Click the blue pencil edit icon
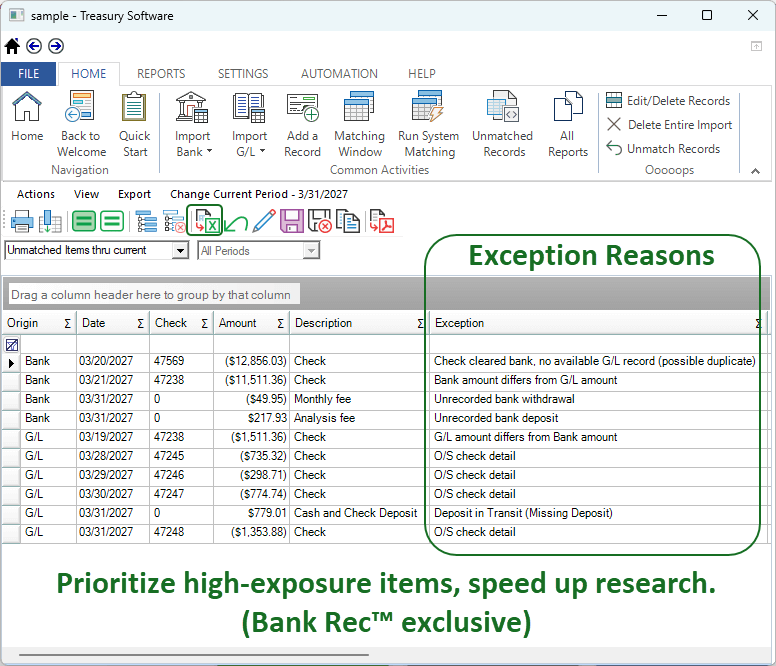Image resolution: width=776 pixels, height=666 pixels. (264, 221)
